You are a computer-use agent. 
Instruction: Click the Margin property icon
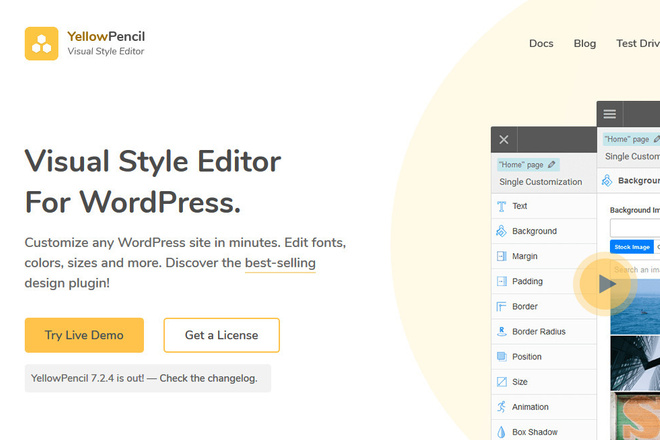(502, 256)
